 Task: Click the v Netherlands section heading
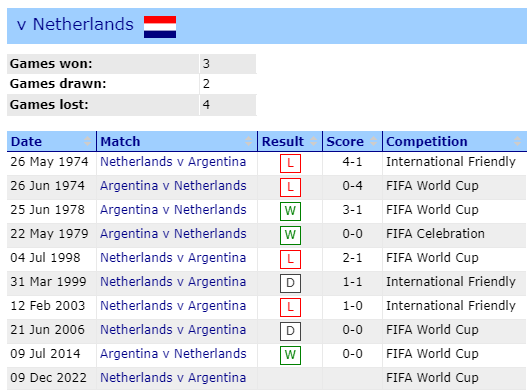pos(75,25)
